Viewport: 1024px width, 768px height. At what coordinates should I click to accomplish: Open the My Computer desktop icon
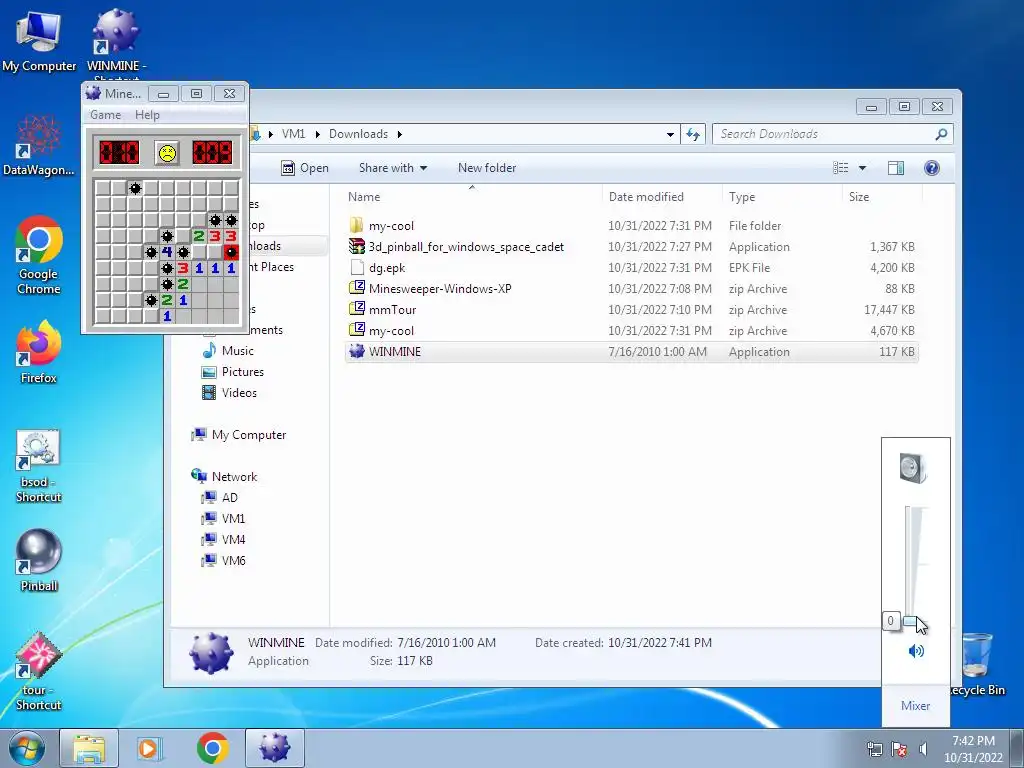tap(39, 40)
